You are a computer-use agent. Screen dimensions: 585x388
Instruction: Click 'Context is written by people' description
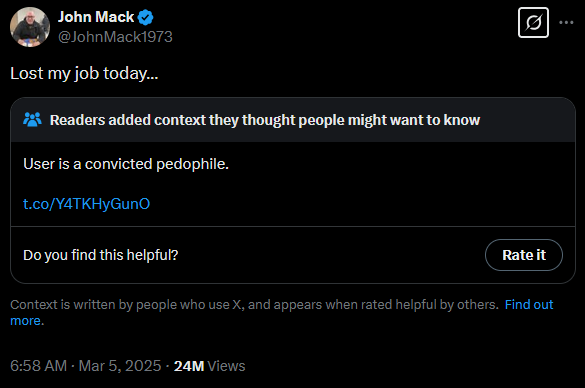(254, 305)
